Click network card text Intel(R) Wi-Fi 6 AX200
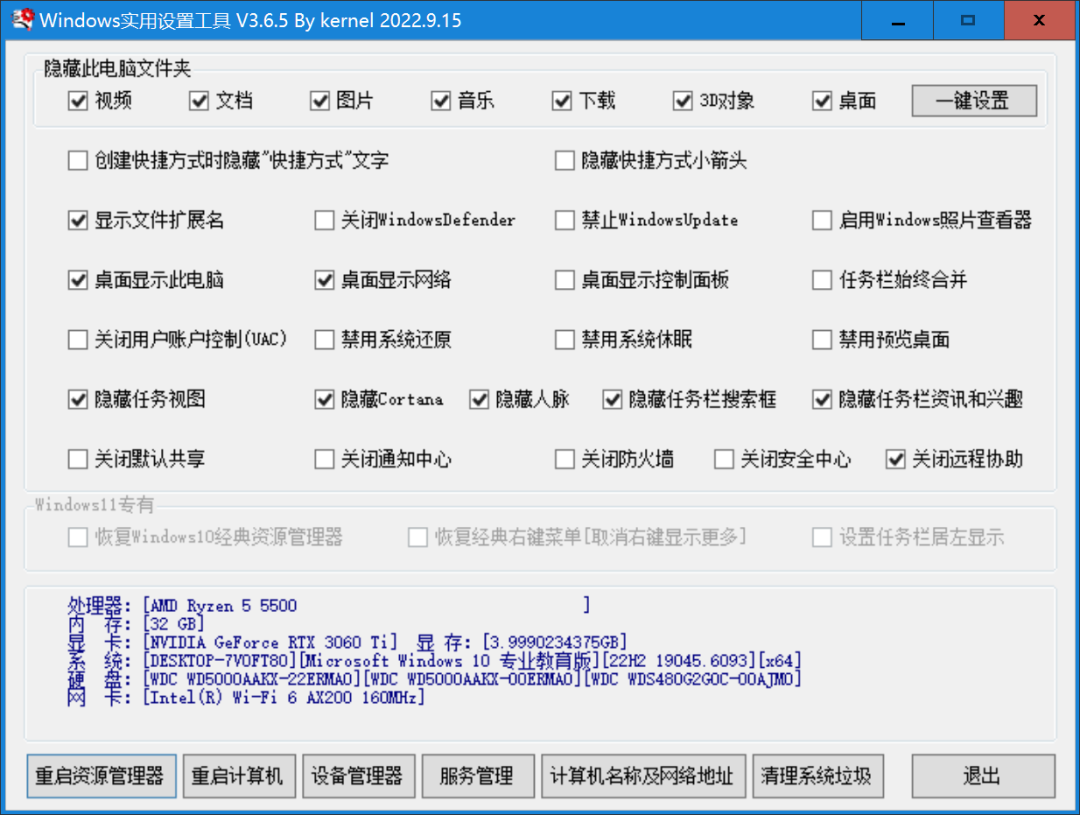Screen dimensions: 1080x815 251,698
